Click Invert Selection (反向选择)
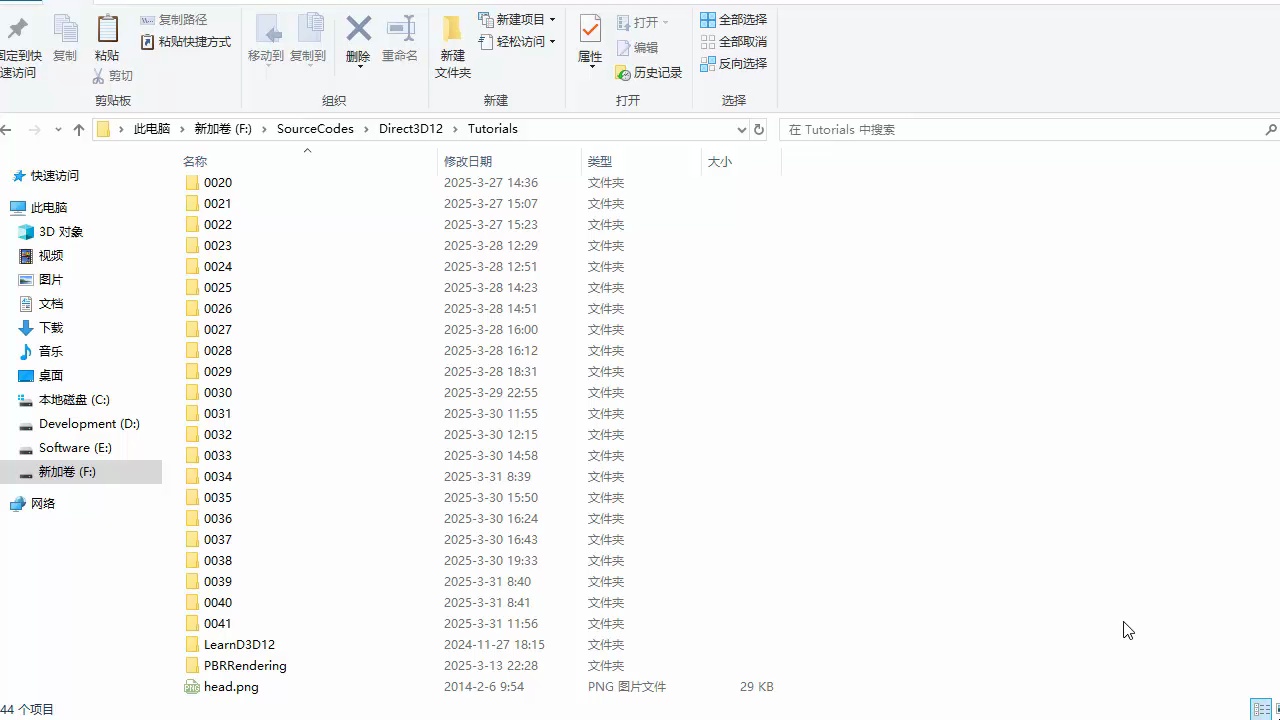 click(734, 63)
